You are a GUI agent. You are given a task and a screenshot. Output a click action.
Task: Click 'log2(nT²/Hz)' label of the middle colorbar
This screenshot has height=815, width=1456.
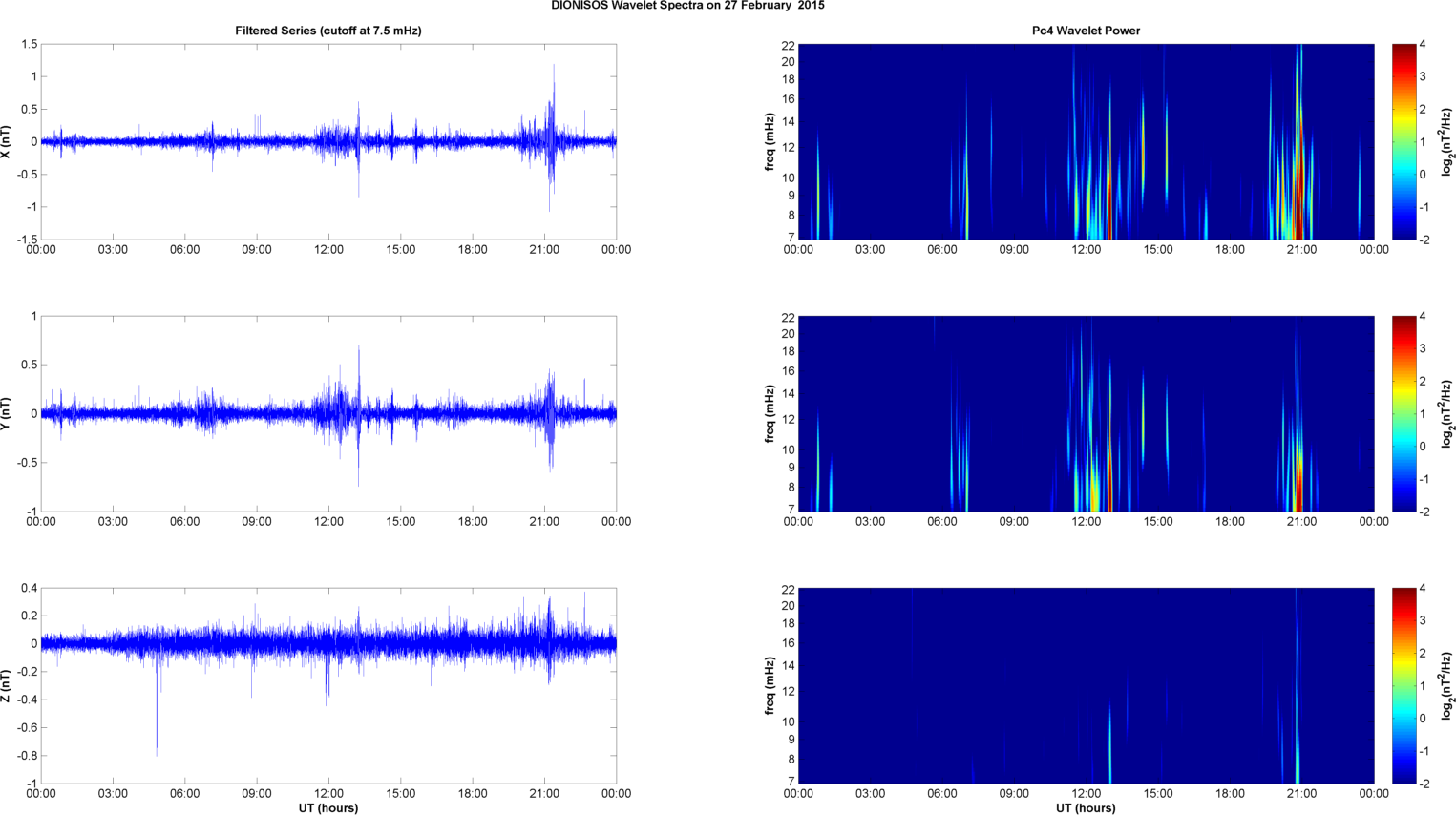coord(1447,413)
